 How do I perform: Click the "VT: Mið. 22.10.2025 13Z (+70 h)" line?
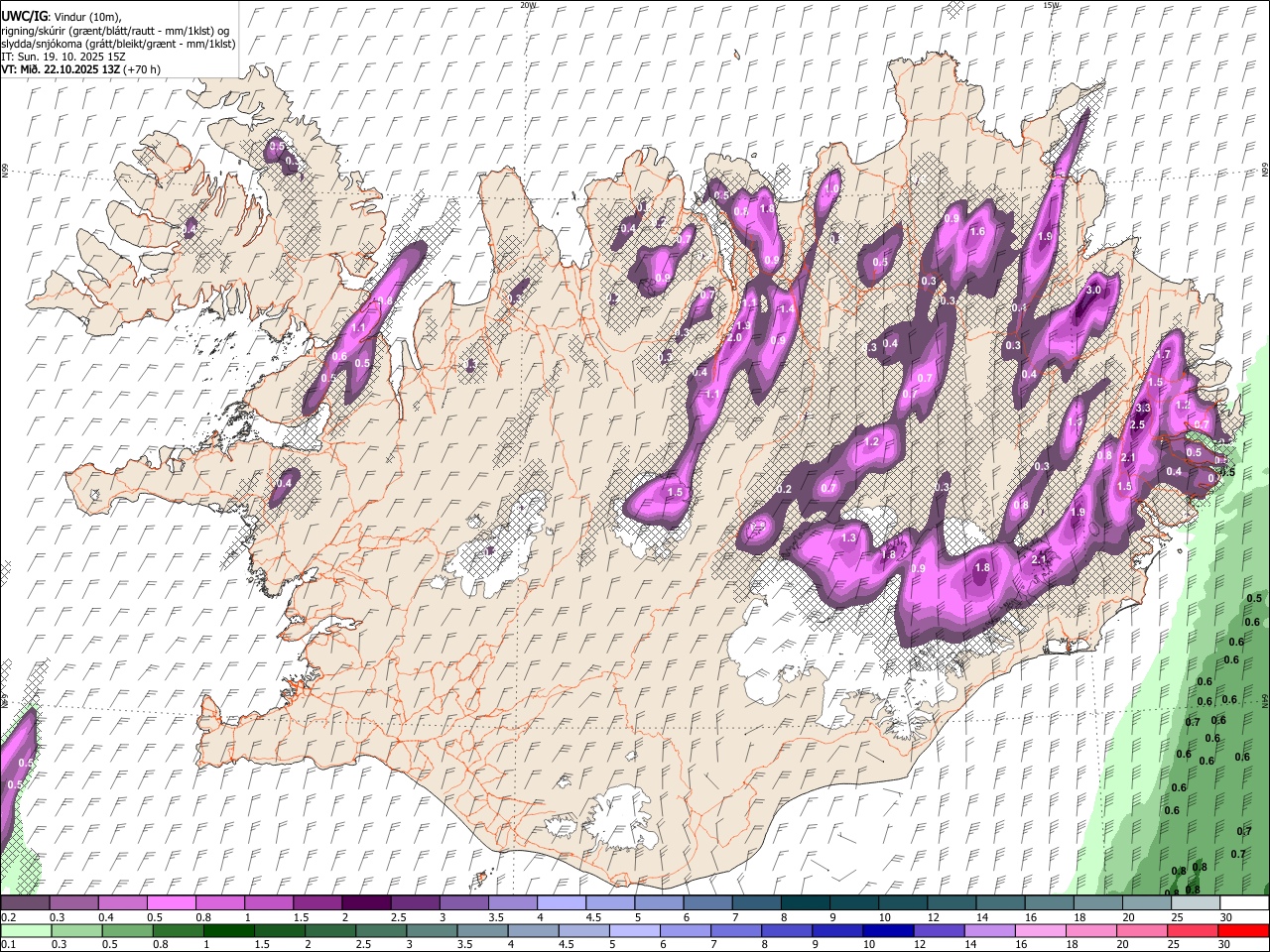pyautogui.click(x=80, y=69)
